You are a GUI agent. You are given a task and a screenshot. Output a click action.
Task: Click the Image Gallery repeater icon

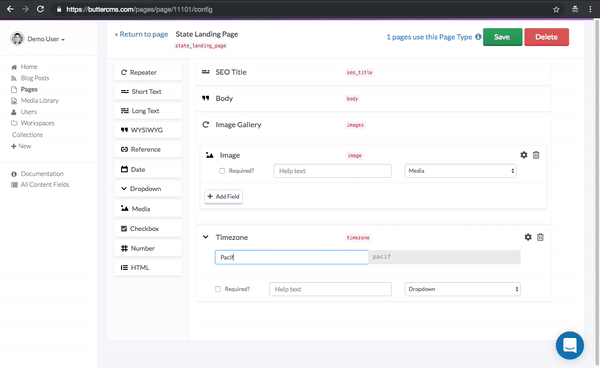[x=206, y=125]
